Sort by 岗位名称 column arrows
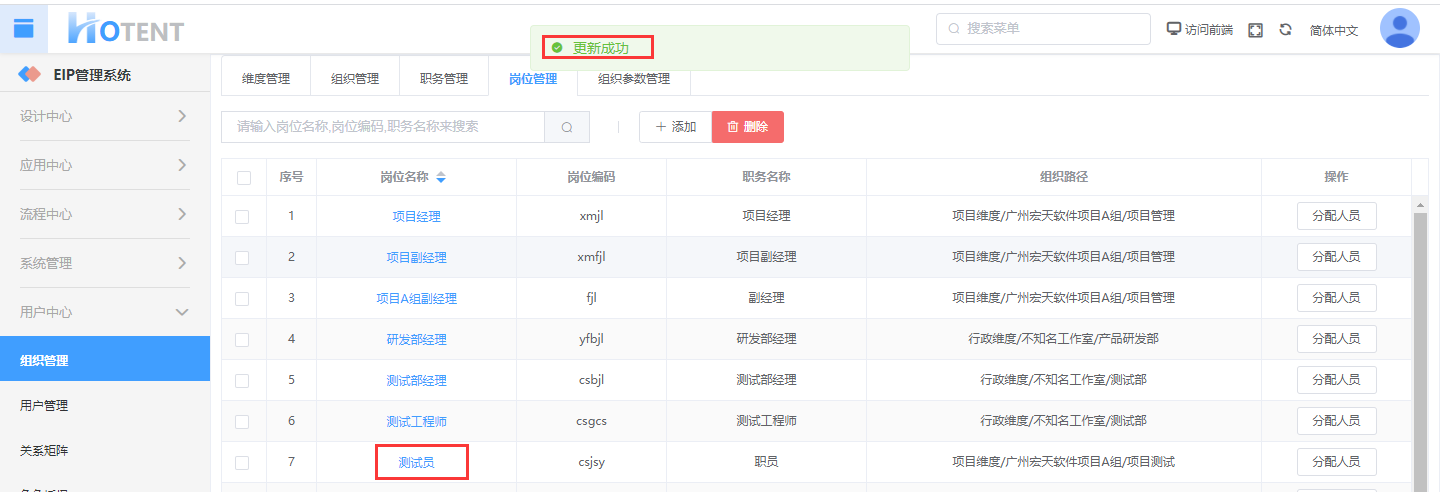Viewport: 1440px width, 492px height. (x=441, y=177)
